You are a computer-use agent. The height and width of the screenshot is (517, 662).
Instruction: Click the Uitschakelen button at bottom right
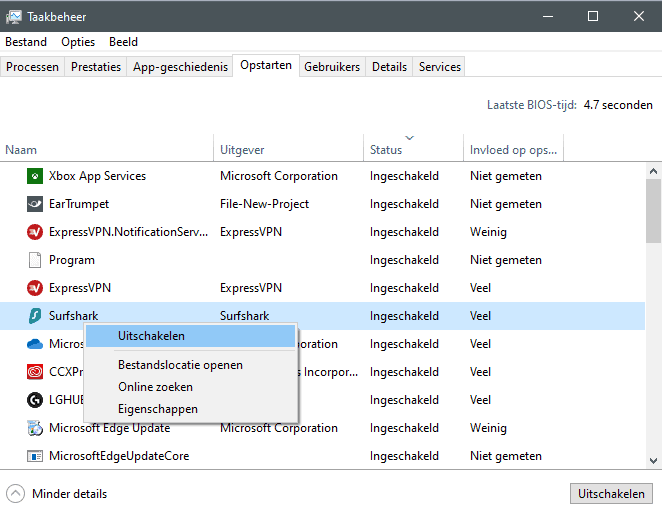click(x=611, y=494)
